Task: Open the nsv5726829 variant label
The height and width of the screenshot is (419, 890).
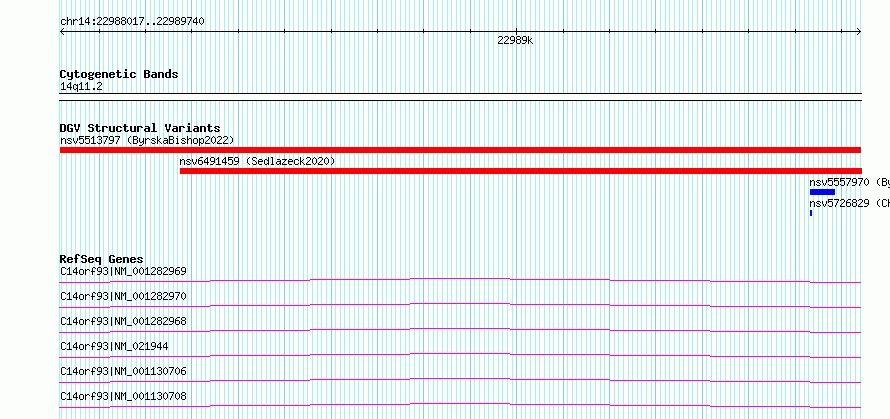Action: click(x=849, y=203)
